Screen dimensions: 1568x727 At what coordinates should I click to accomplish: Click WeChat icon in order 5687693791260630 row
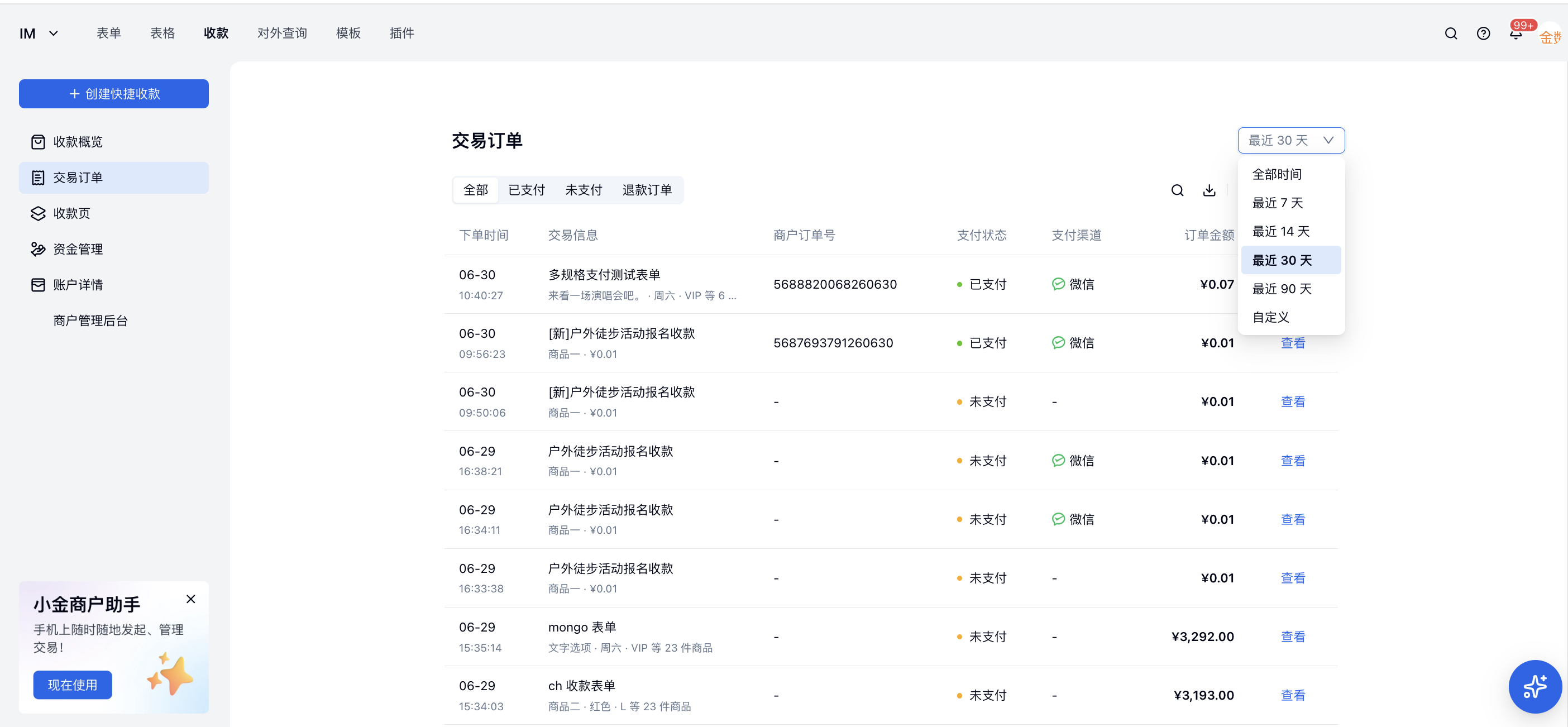coord(1058,343)
